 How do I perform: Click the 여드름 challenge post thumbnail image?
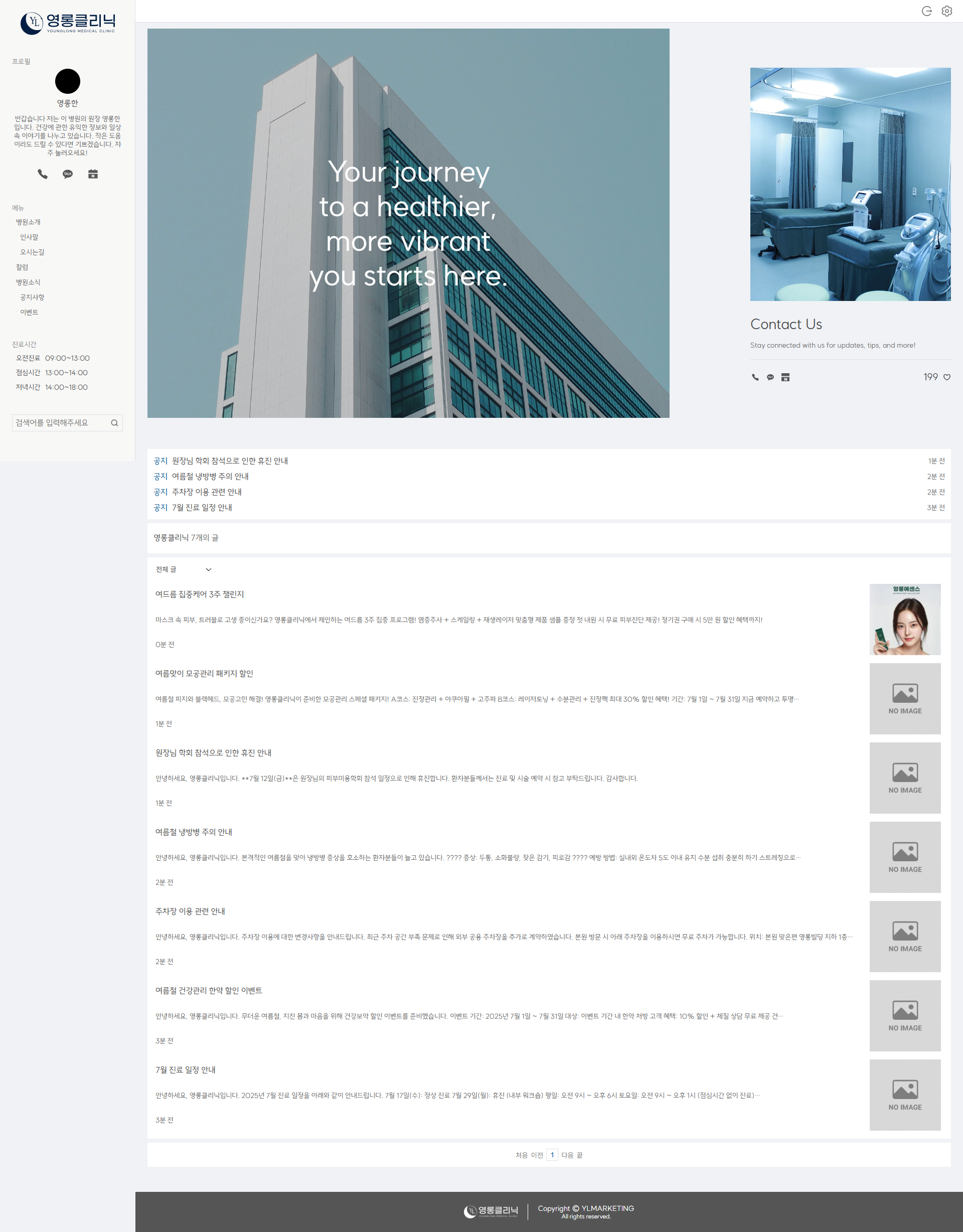(x=905, y=620)
